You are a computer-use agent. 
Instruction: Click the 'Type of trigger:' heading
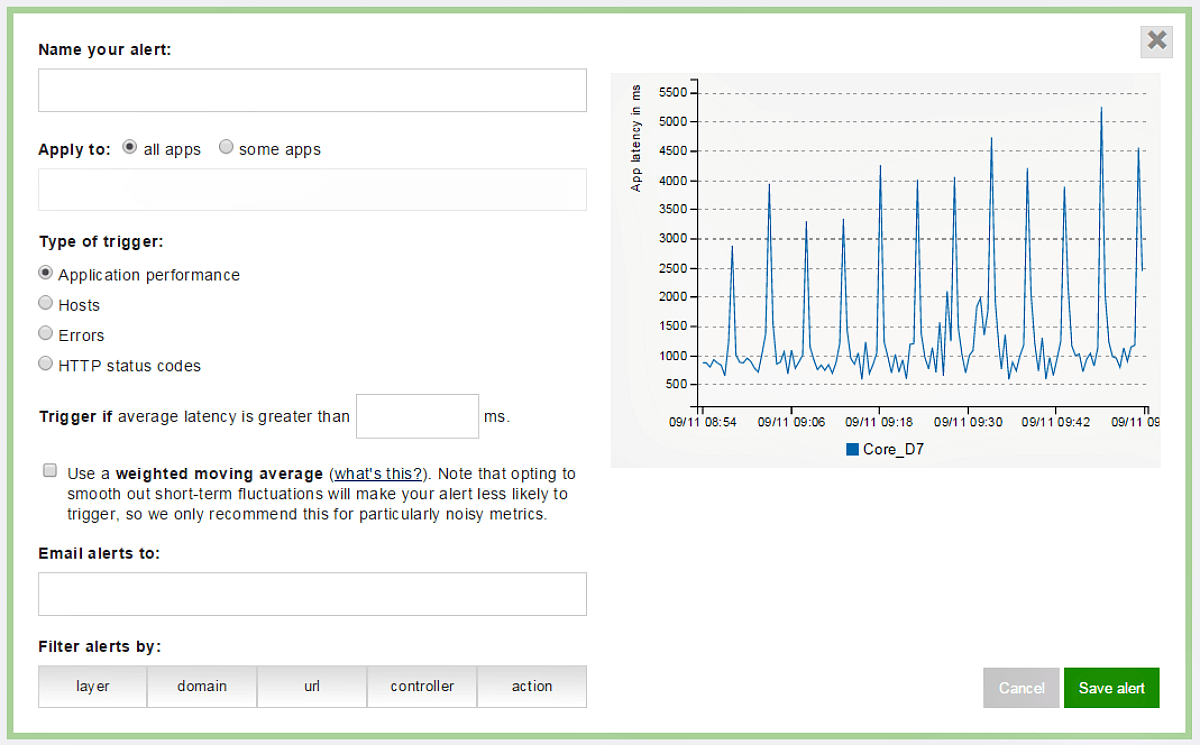[101, 241]
